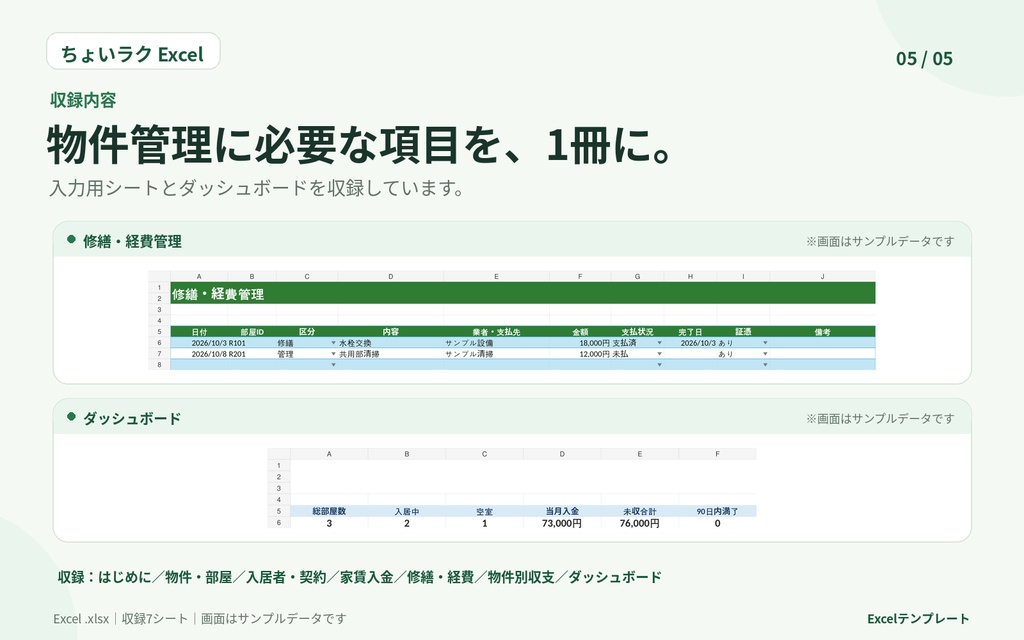The image size is (1024, 640).
Task: Select the 区分 header cell
Action: coord(307,332)
